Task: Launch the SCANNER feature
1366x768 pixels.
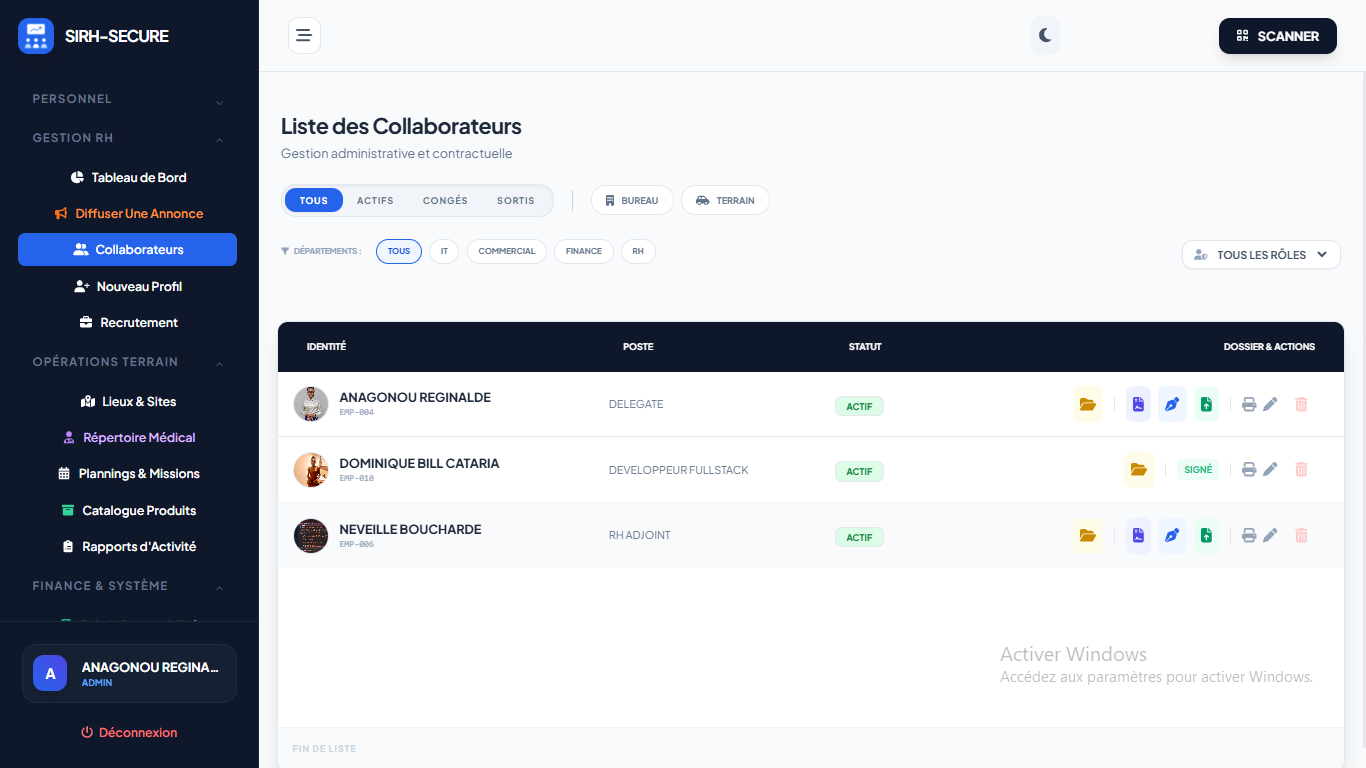Action: [1277, 35]
